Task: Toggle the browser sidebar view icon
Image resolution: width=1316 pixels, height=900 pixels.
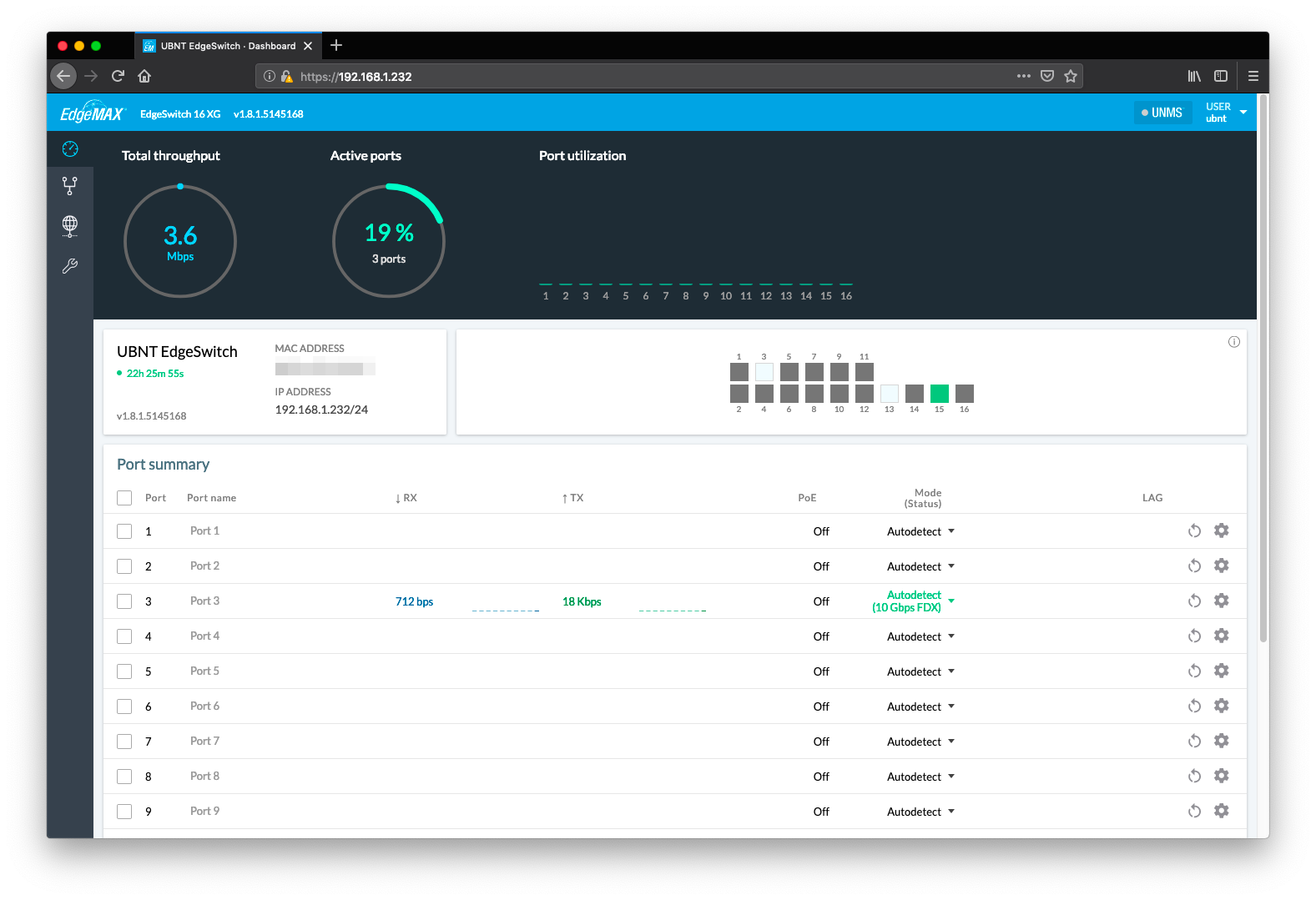Action: (1221, 76)
